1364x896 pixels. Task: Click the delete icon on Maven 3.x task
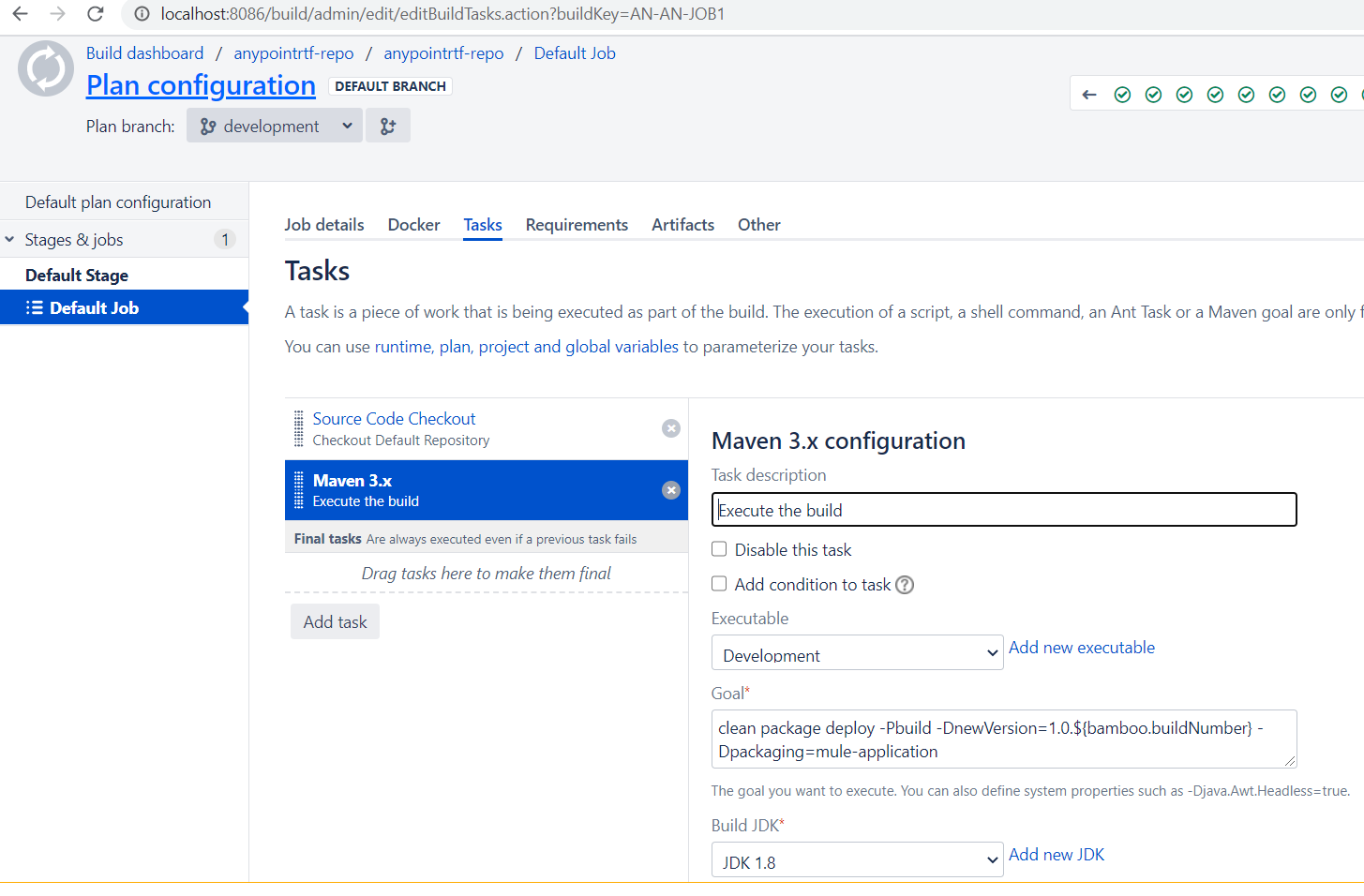[671, 490]
